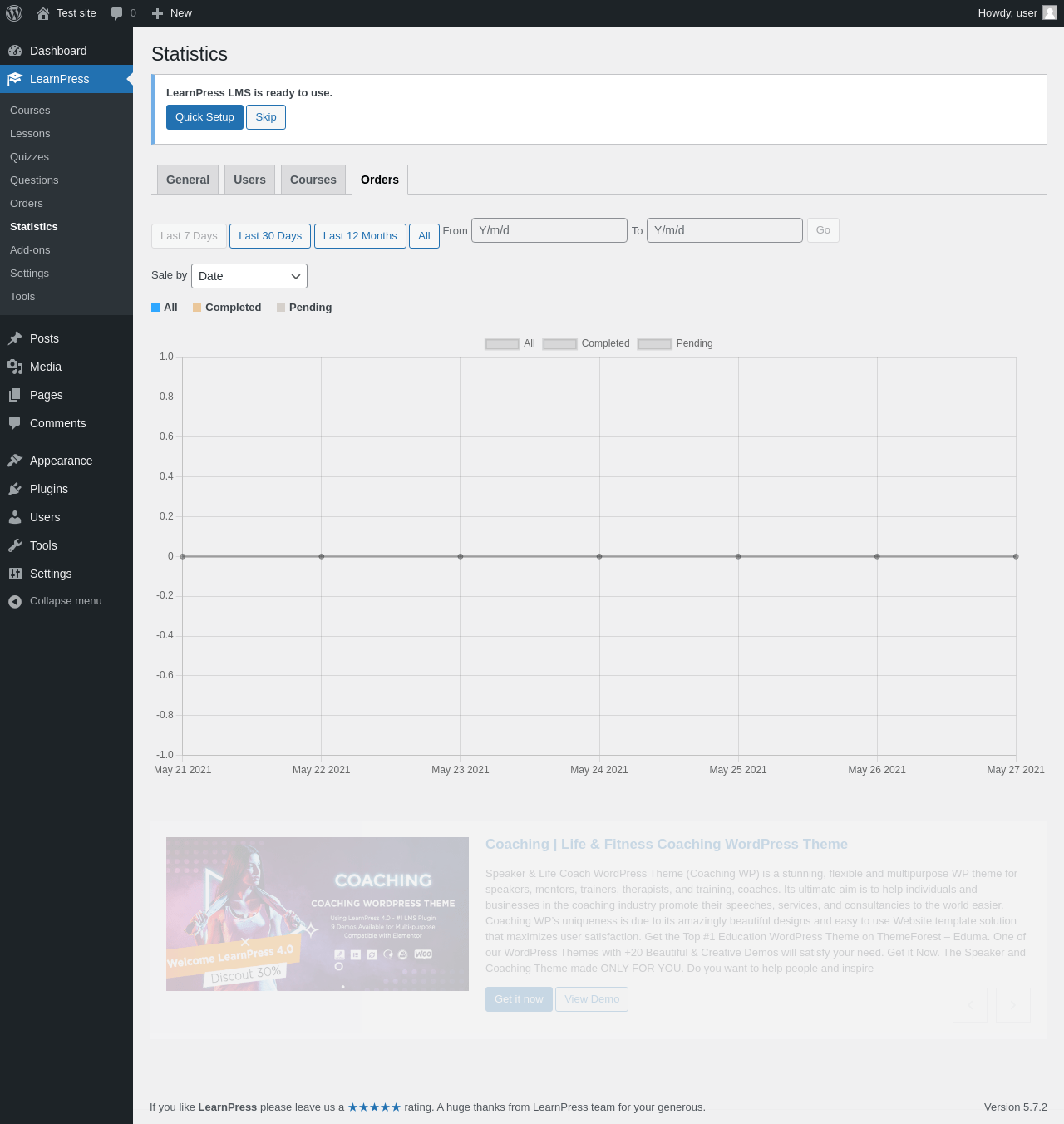Click the Pages icon in sidebar
Screen dimensions: 1064x1124
[x=15, y=395]
